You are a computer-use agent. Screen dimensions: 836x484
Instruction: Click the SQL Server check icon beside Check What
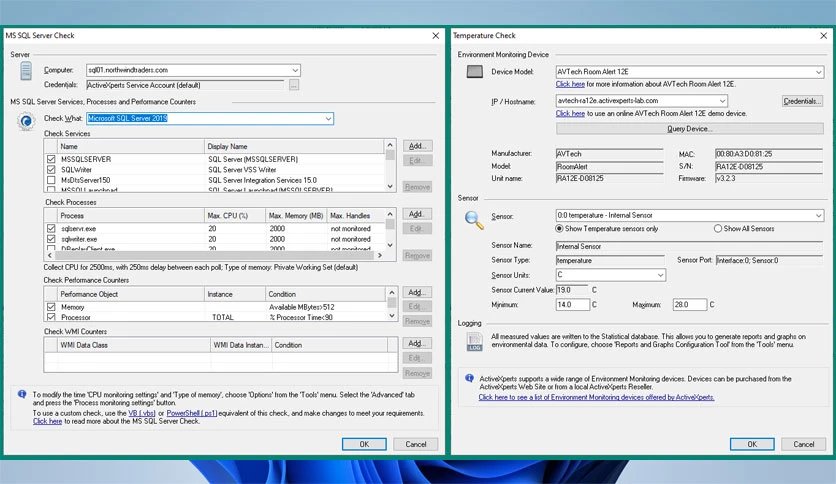click(26, 122)
